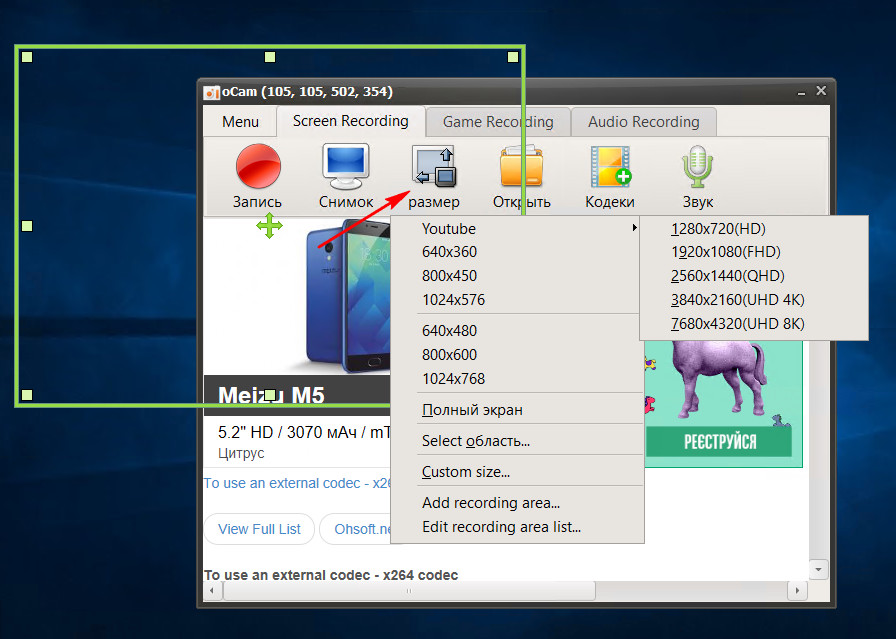The image size is (896, 639).
Task: Pick 1280x720(HD) Youtube preset
Action: [x=754, y=229]
